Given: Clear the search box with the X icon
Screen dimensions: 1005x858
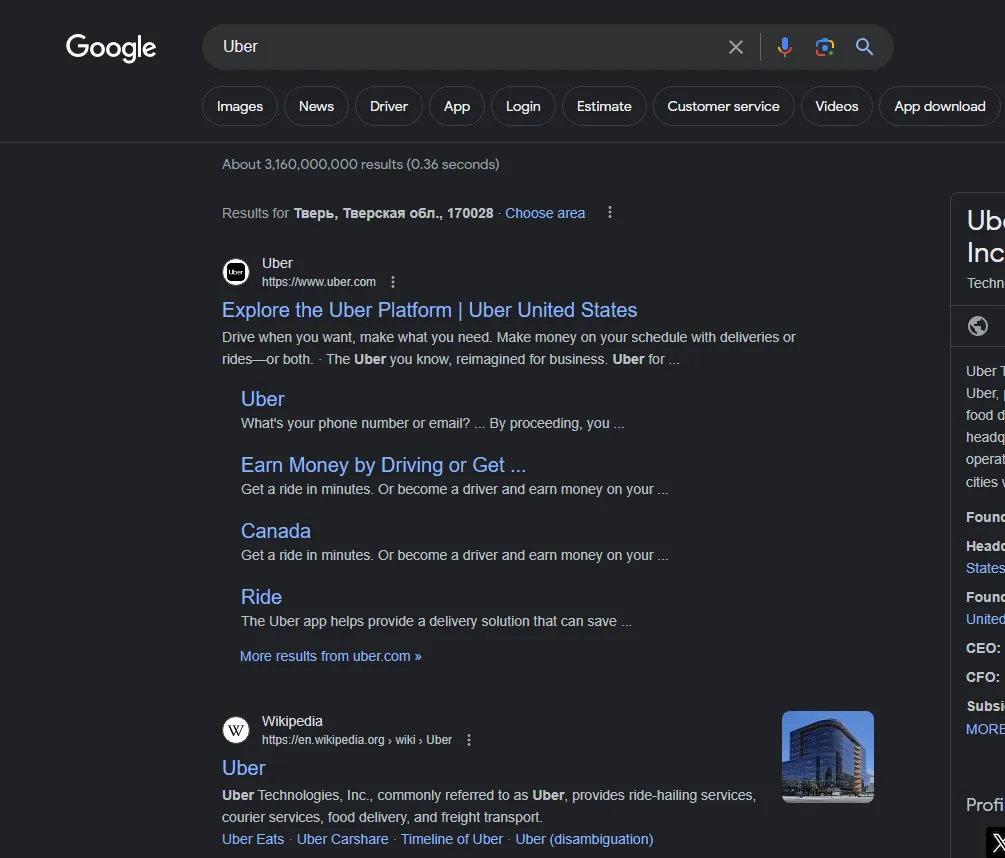Looking at the screenshot, I should coord(735,47).
